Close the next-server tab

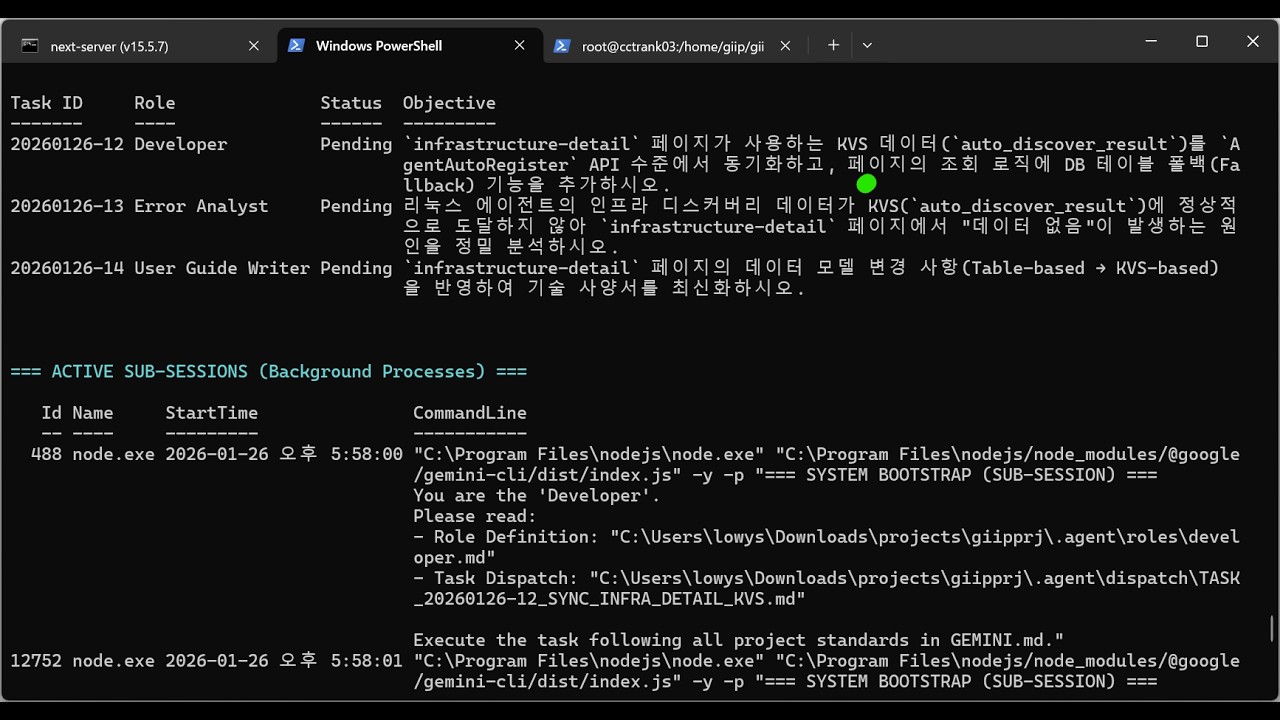point(253,46)
